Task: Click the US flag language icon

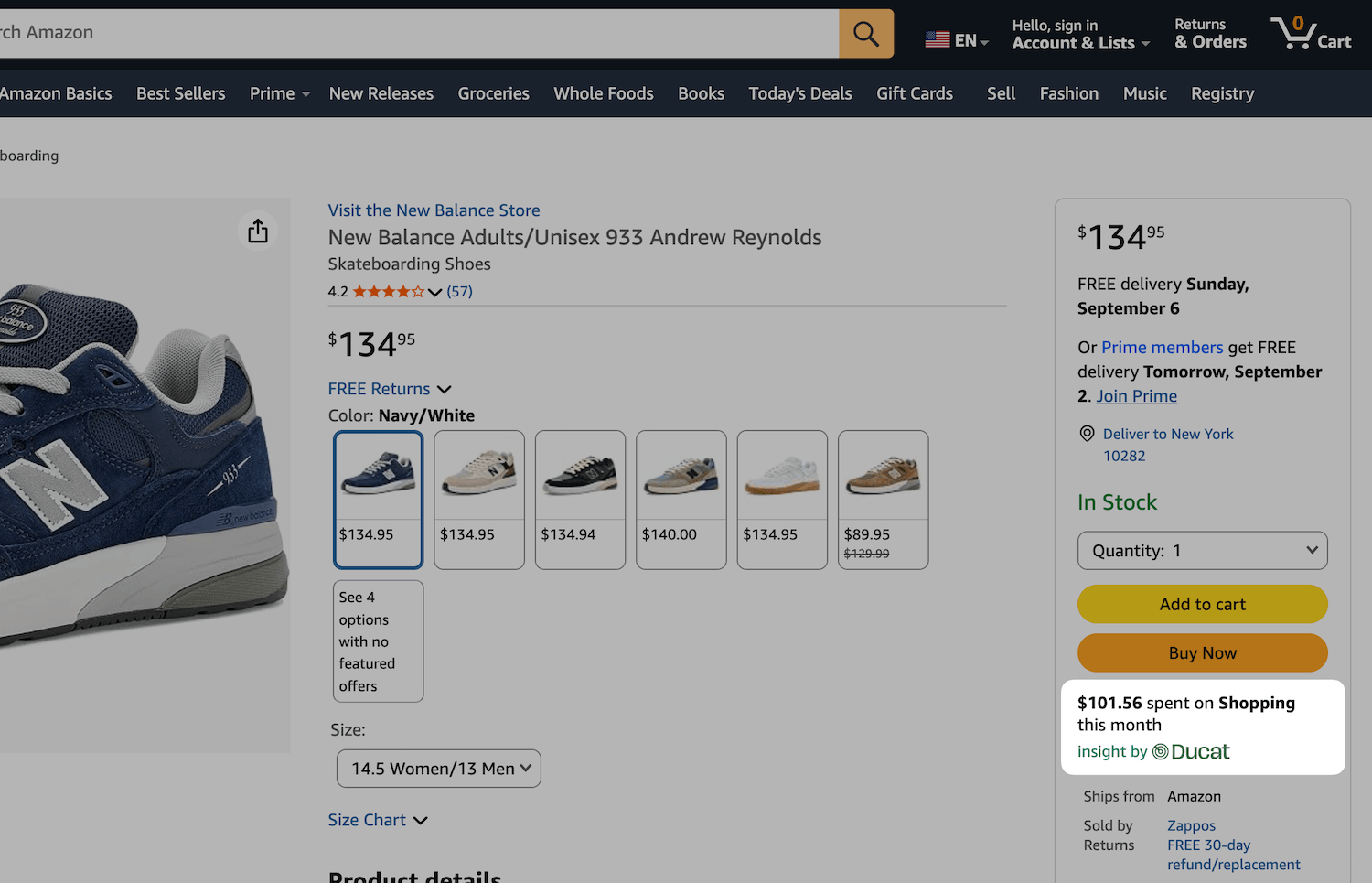Action: 937,40
